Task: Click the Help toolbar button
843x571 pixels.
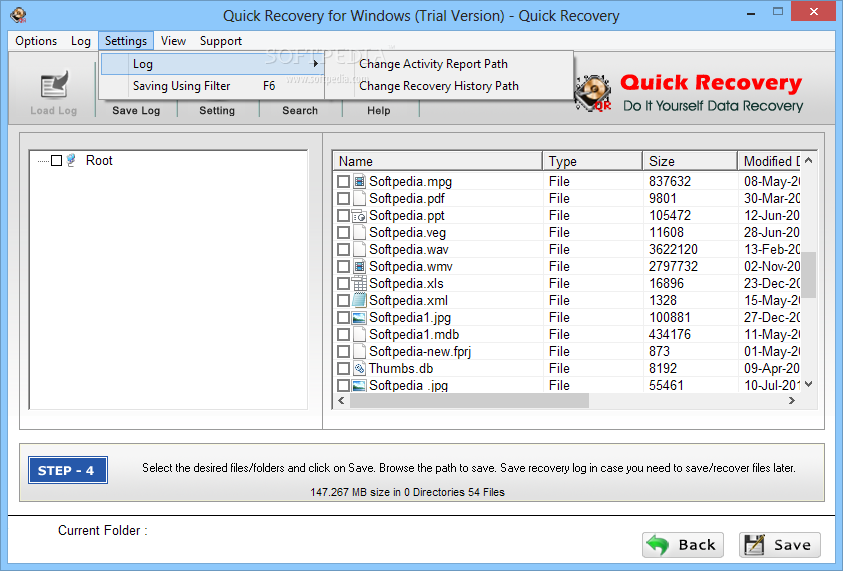Action: coord(378,110)
